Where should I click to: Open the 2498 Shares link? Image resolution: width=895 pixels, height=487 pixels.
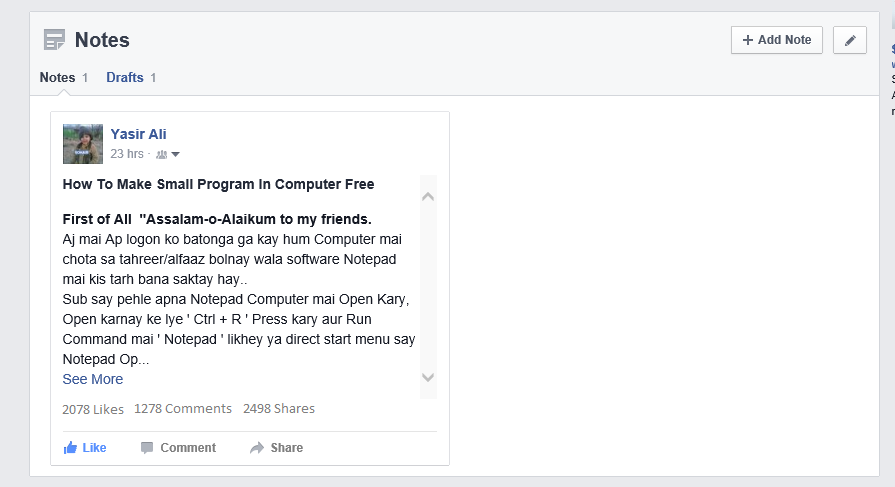tap(279, 409)
